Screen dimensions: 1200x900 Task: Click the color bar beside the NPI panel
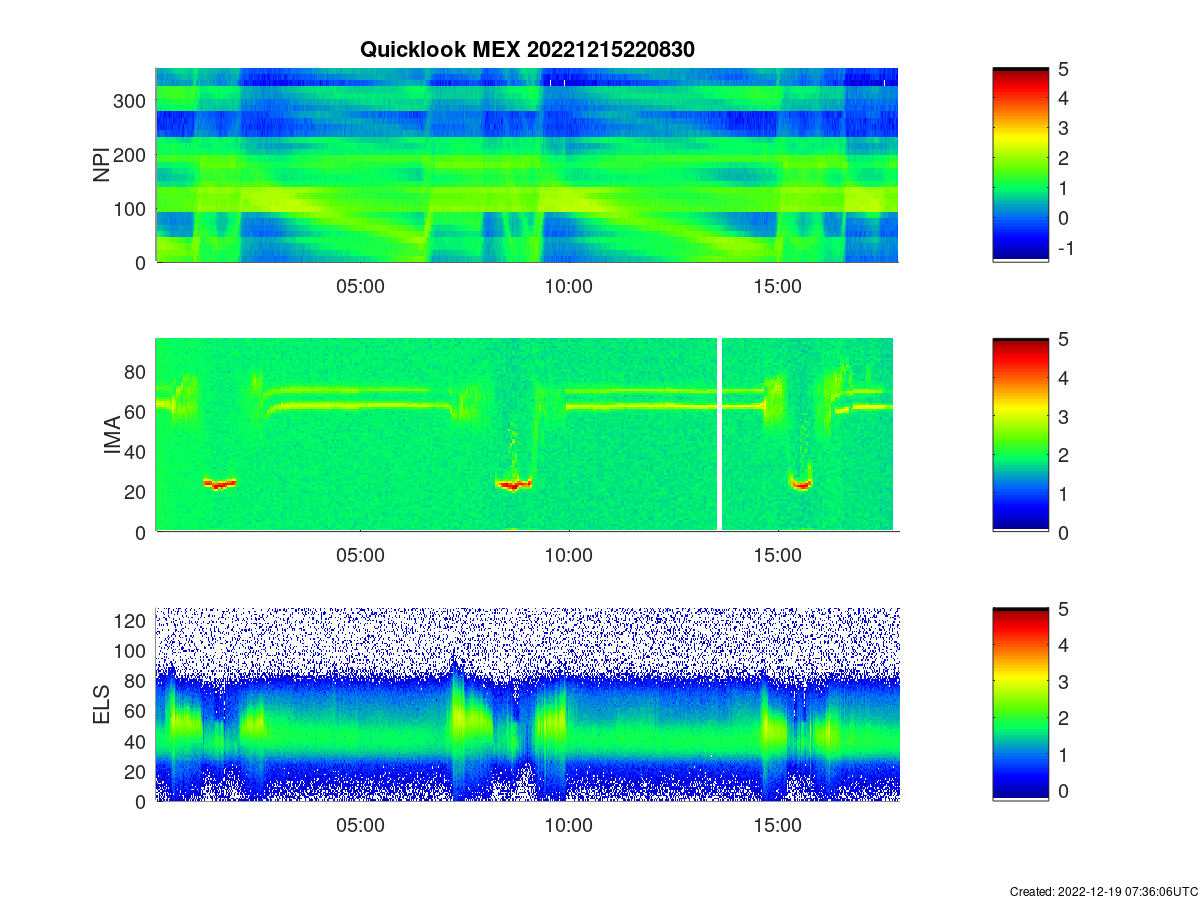(x=1021, y=165)
